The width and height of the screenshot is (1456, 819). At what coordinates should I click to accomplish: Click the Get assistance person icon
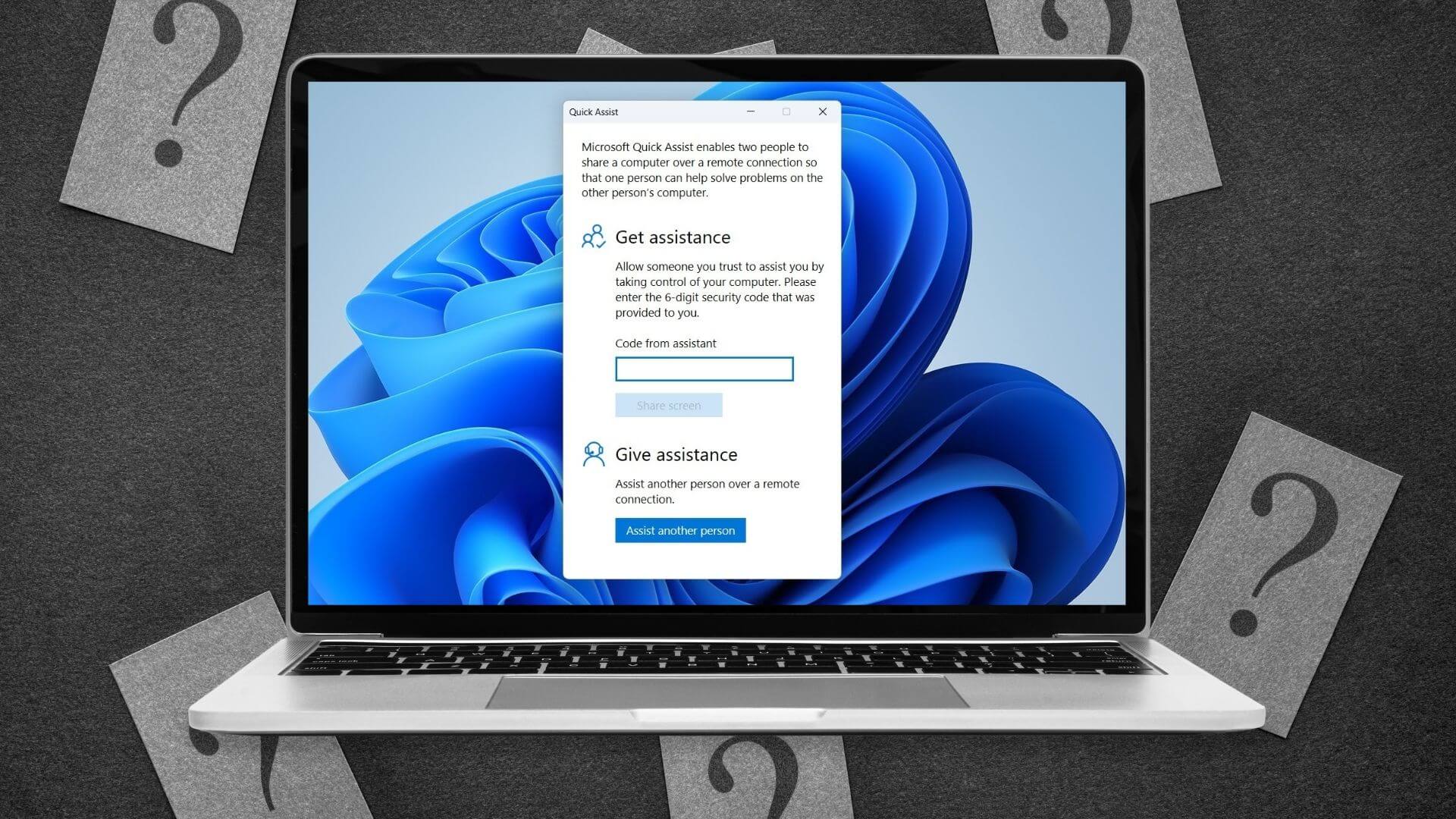(592, 236)
